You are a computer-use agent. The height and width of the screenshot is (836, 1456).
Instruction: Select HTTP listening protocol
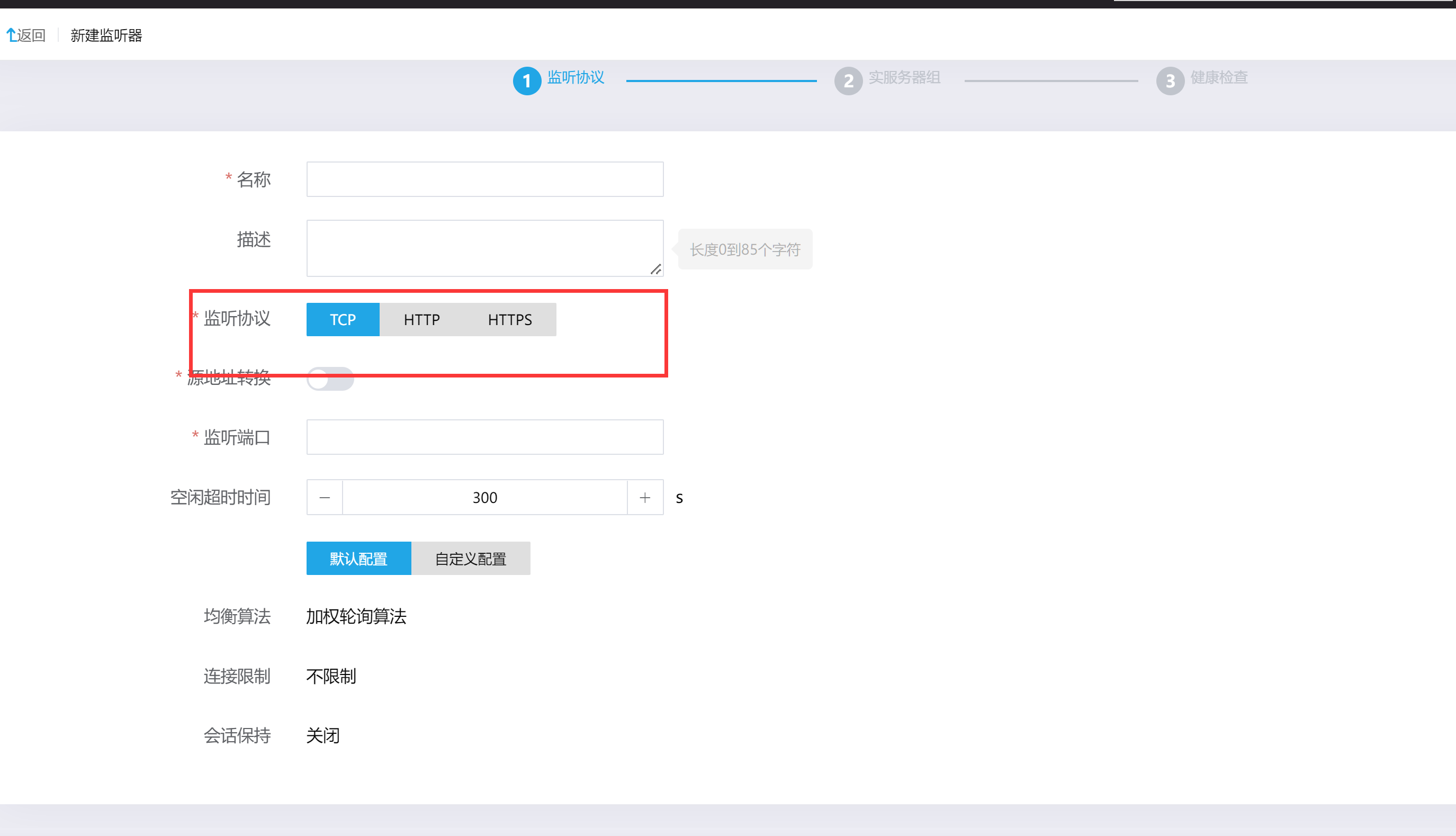421,319
